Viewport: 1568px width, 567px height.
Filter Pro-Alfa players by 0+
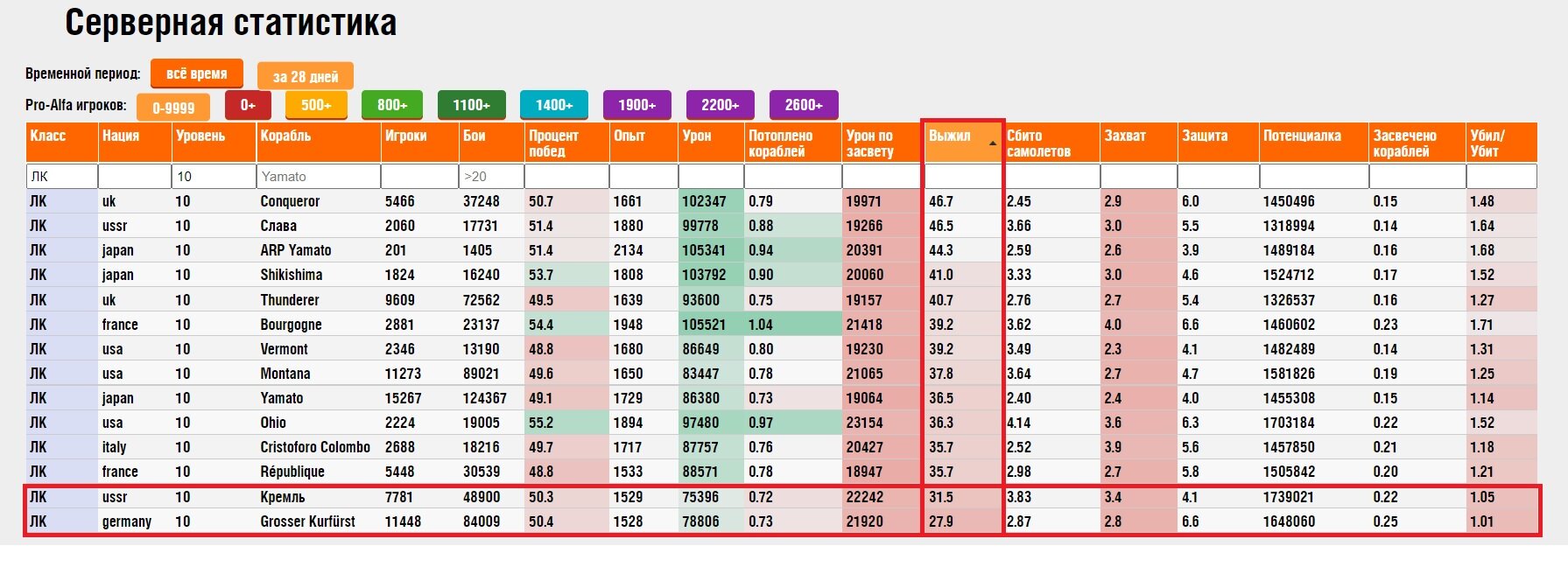point(248,105)
